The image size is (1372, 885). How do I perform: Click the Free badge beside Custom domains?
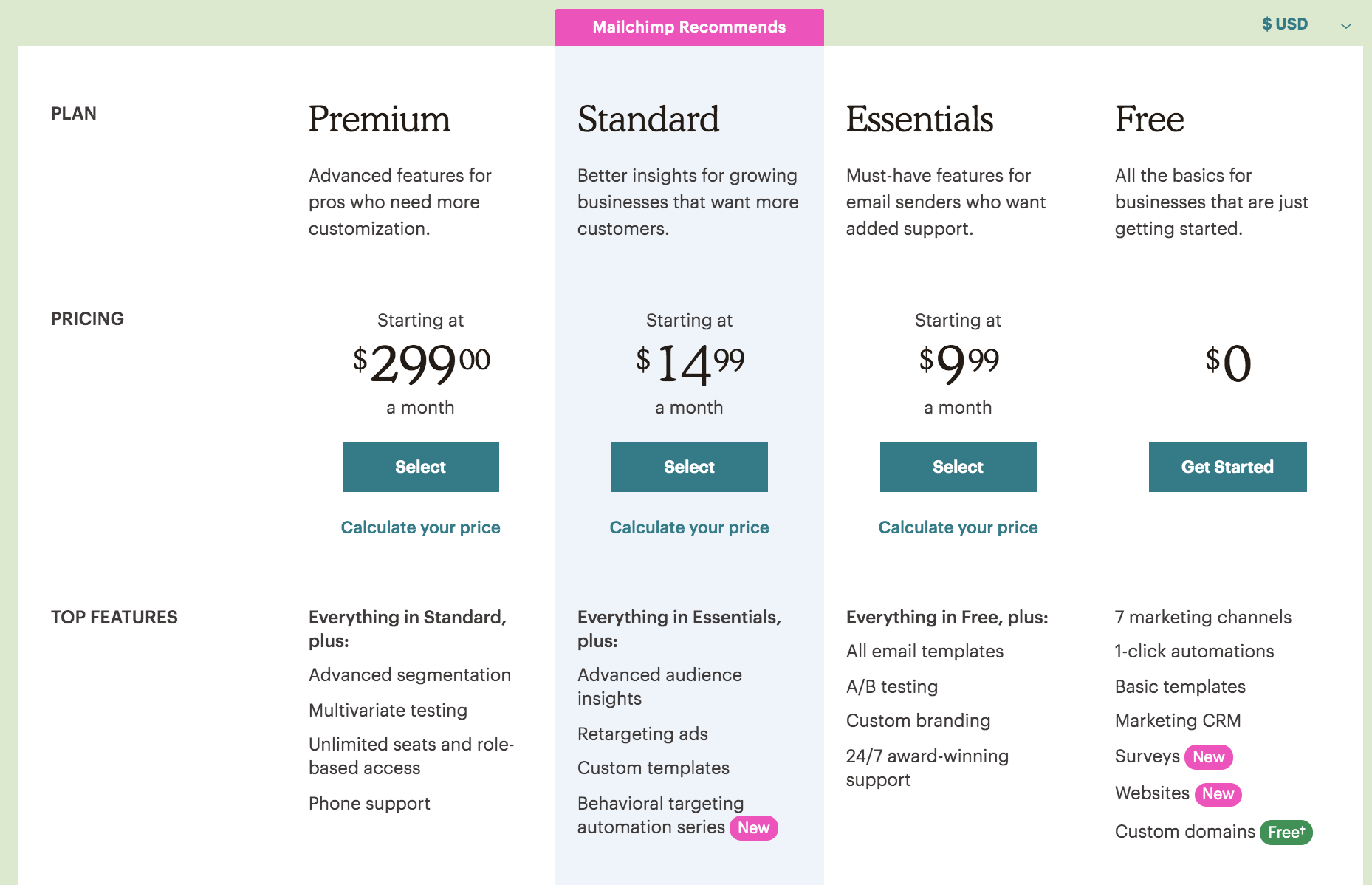[x=1286, y=833]
